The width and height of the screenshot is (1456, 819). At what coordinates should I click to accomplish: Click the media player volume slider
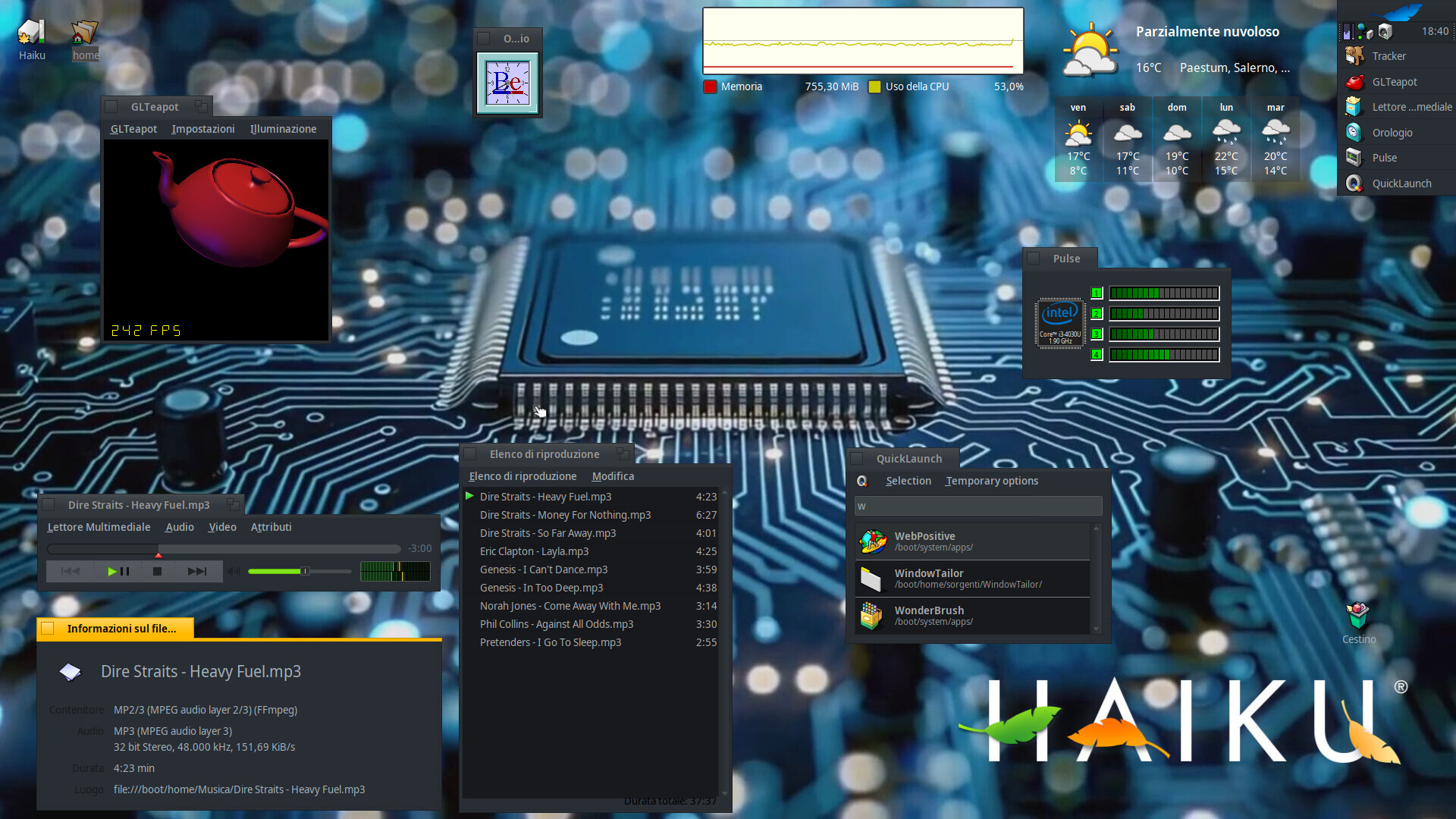300,571
